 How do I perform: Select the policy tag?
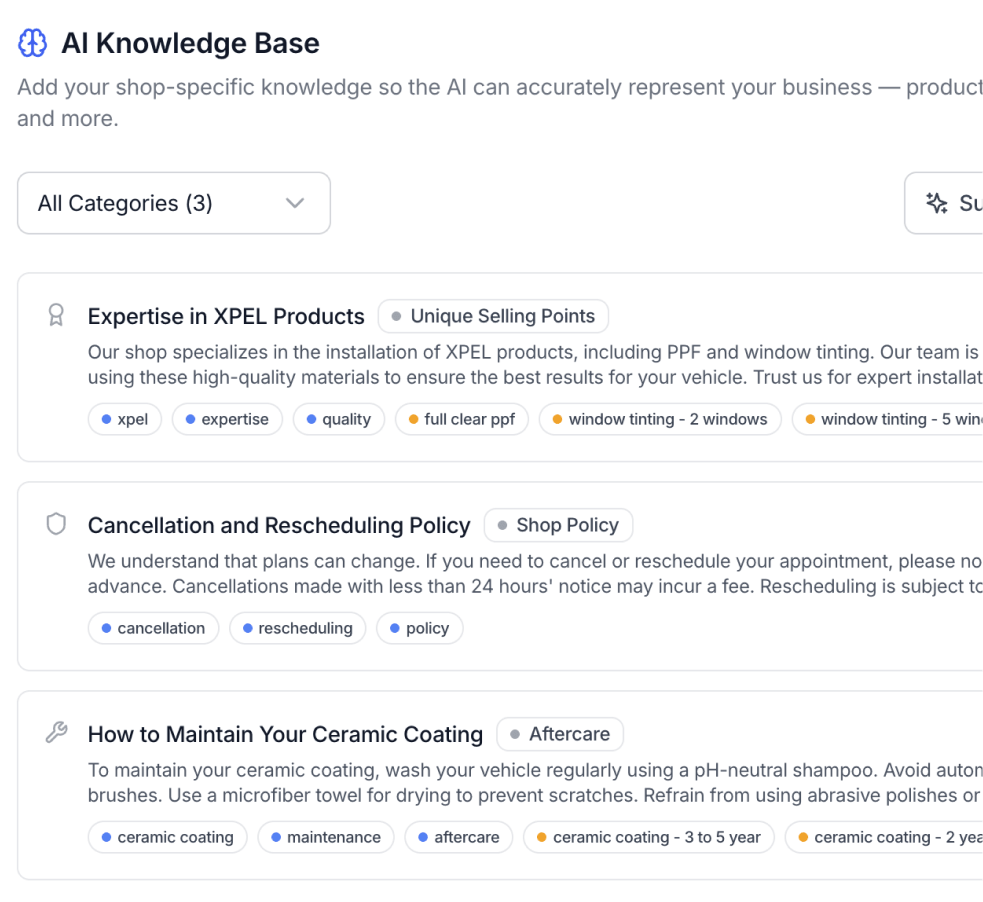tap(420, 628)
